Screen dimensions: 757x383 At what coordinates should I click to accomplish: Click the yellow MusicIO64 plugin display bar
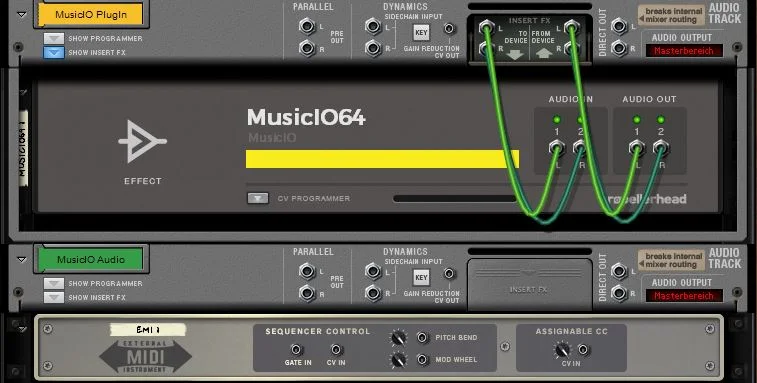pos(382,159)
